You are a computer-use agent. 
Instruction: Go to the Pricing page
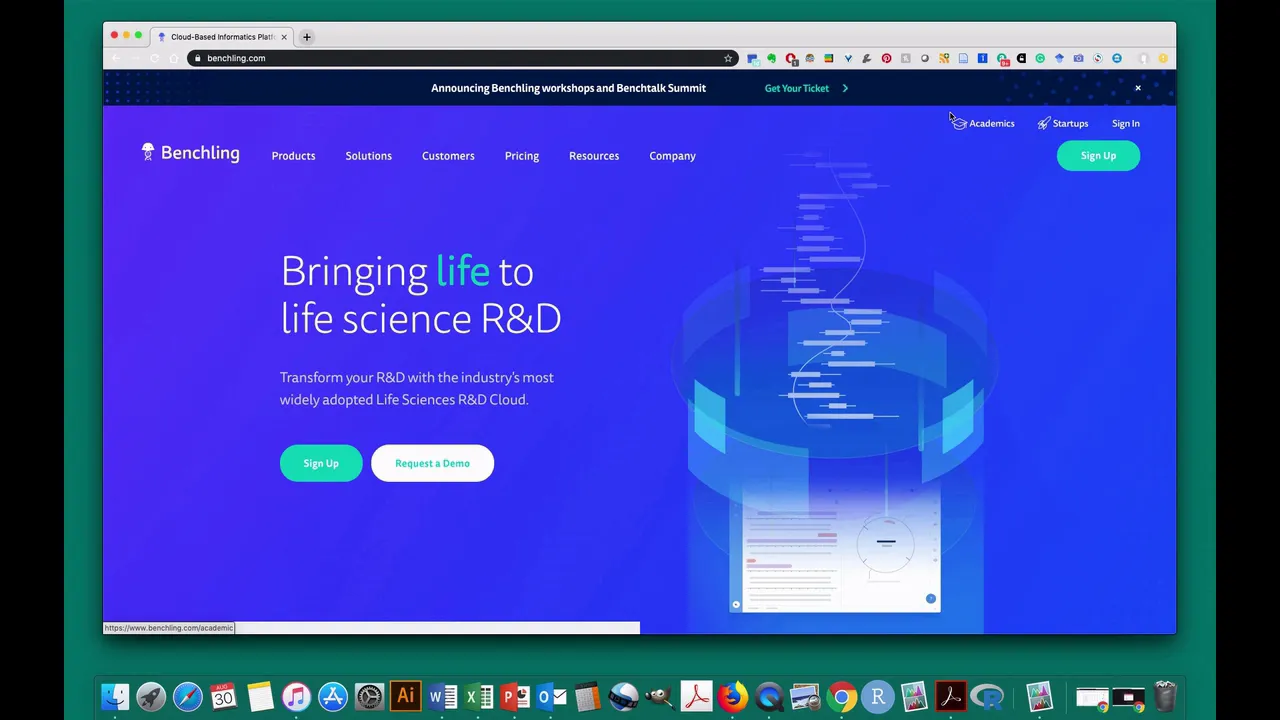[x=521, y=156]
